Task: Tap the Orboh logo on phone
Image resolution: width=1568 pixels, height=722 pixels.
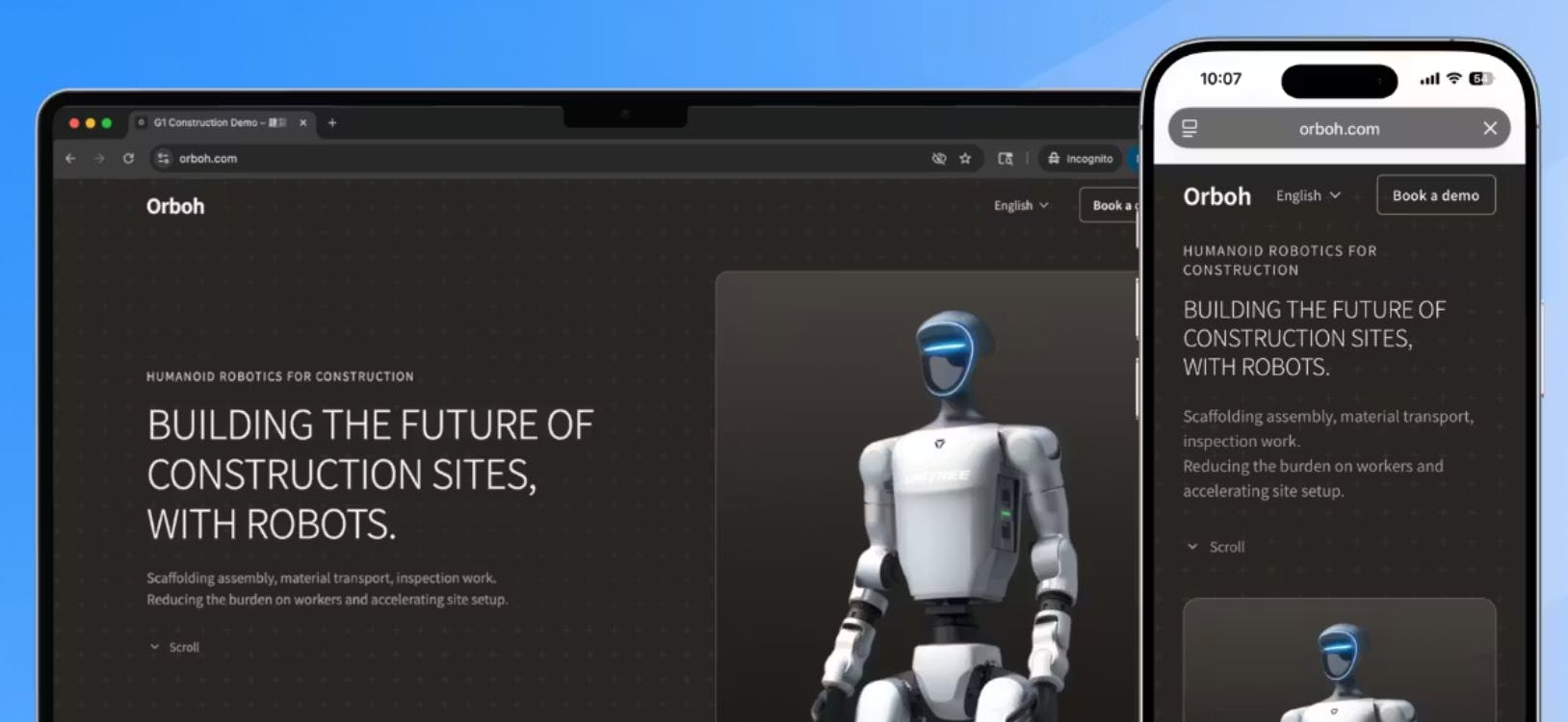Action: coord(1216,196)
